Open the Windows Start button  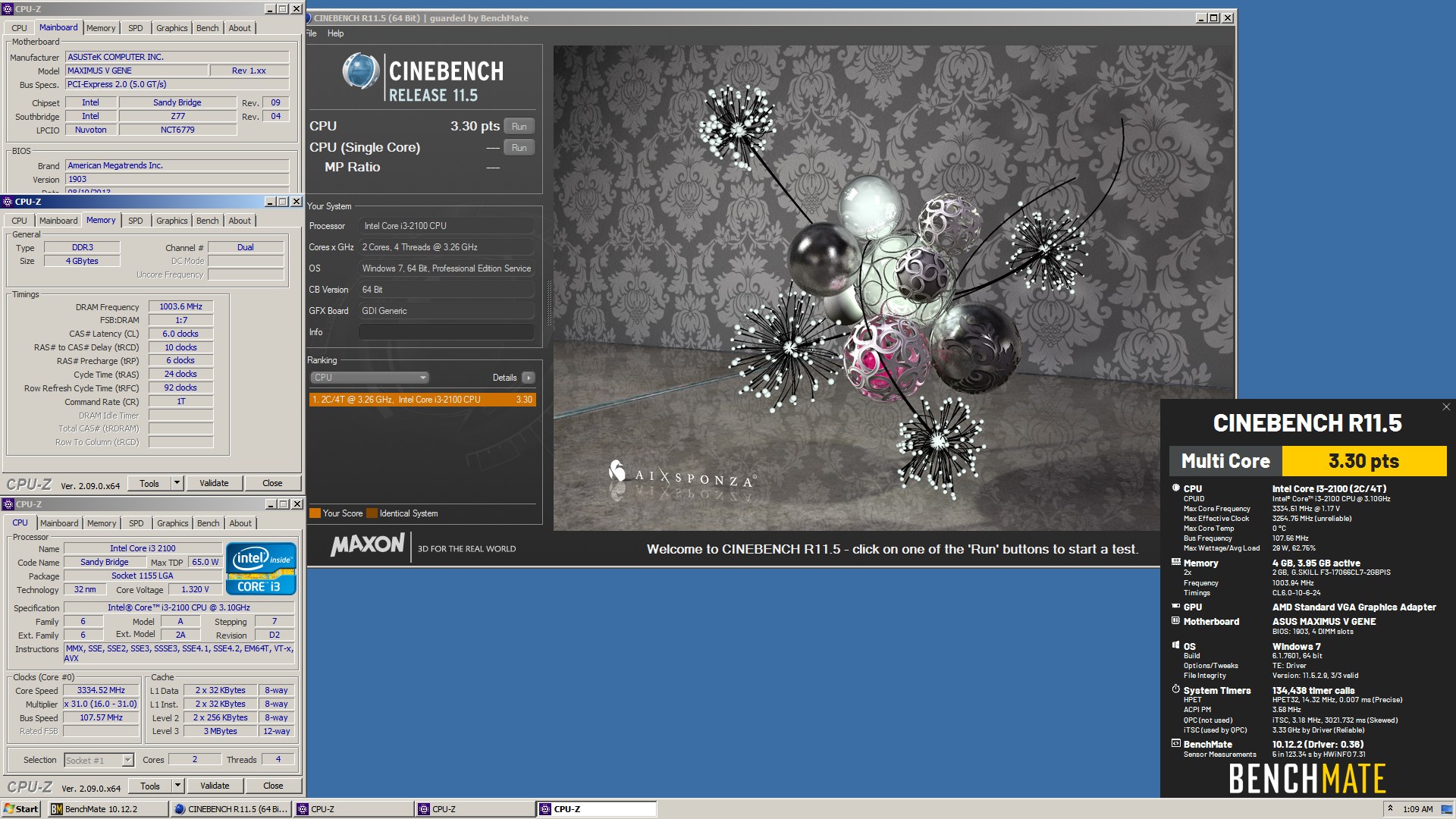(21, 809)
